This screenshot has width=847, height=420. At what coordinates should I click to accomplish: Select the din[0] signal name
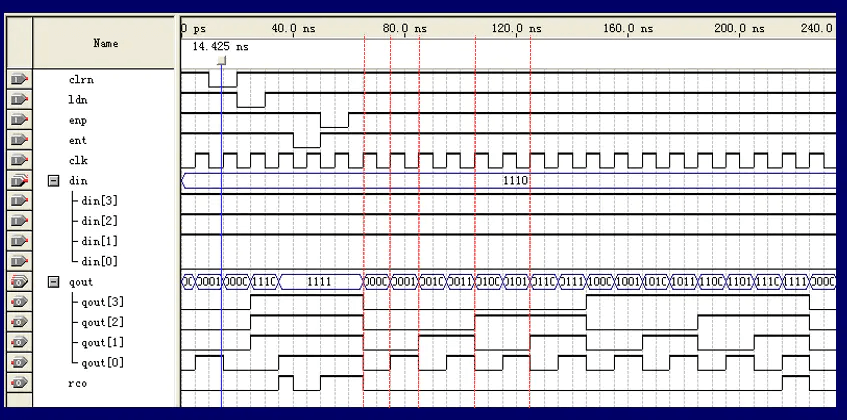point(99,262)
